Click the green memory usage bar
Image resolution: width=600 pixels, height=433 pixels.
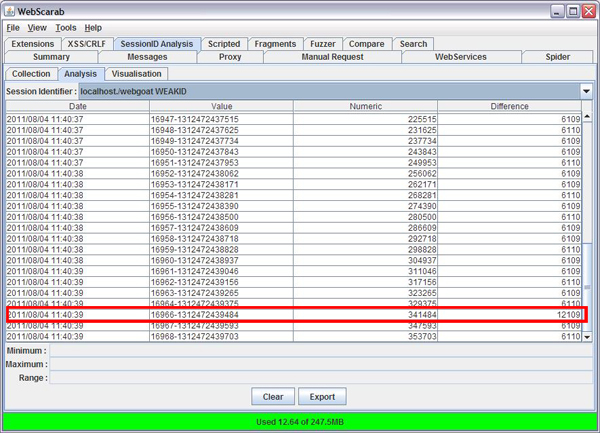pyautogui.click(x=300, y=421)
